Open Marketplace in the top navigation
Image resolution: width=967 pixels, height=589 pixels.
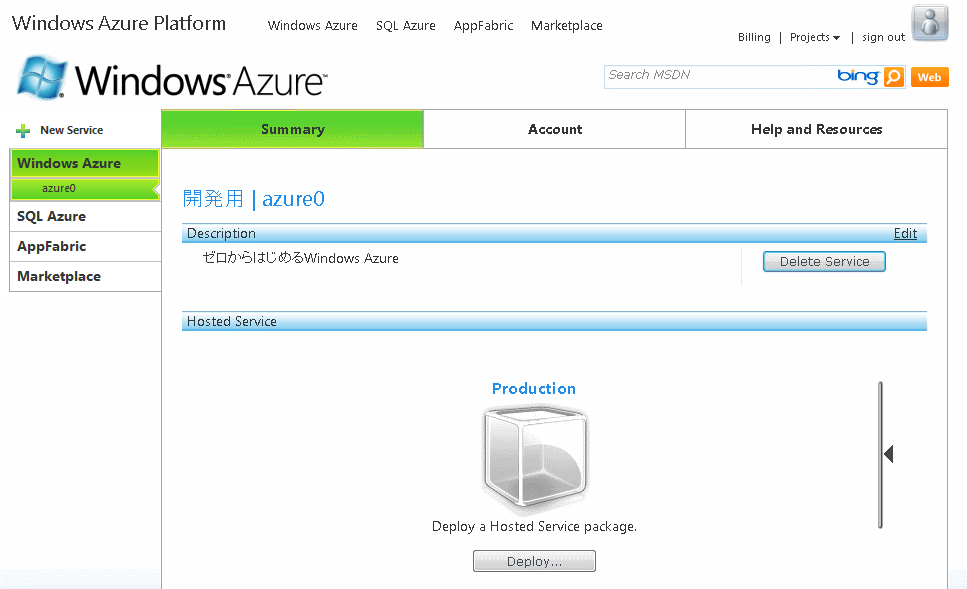tap(567, 25)
